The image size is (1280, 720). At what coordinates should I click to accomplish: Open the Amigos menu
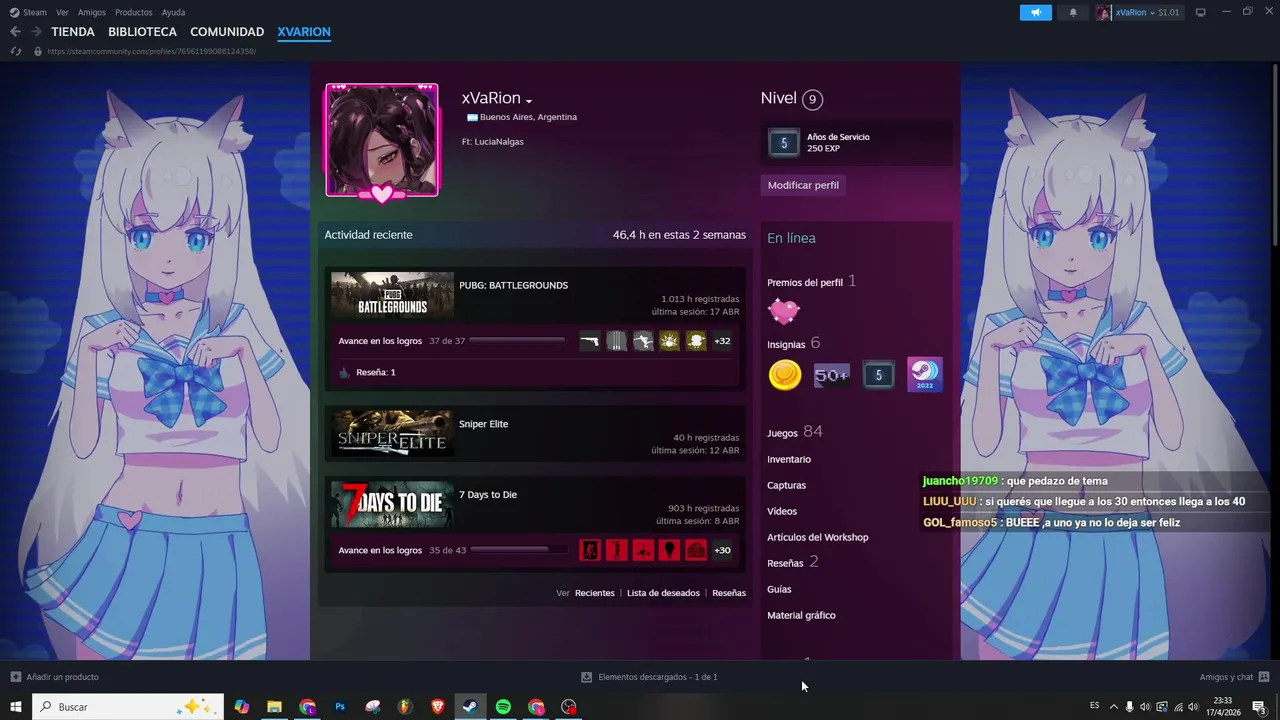coord(92,12)
